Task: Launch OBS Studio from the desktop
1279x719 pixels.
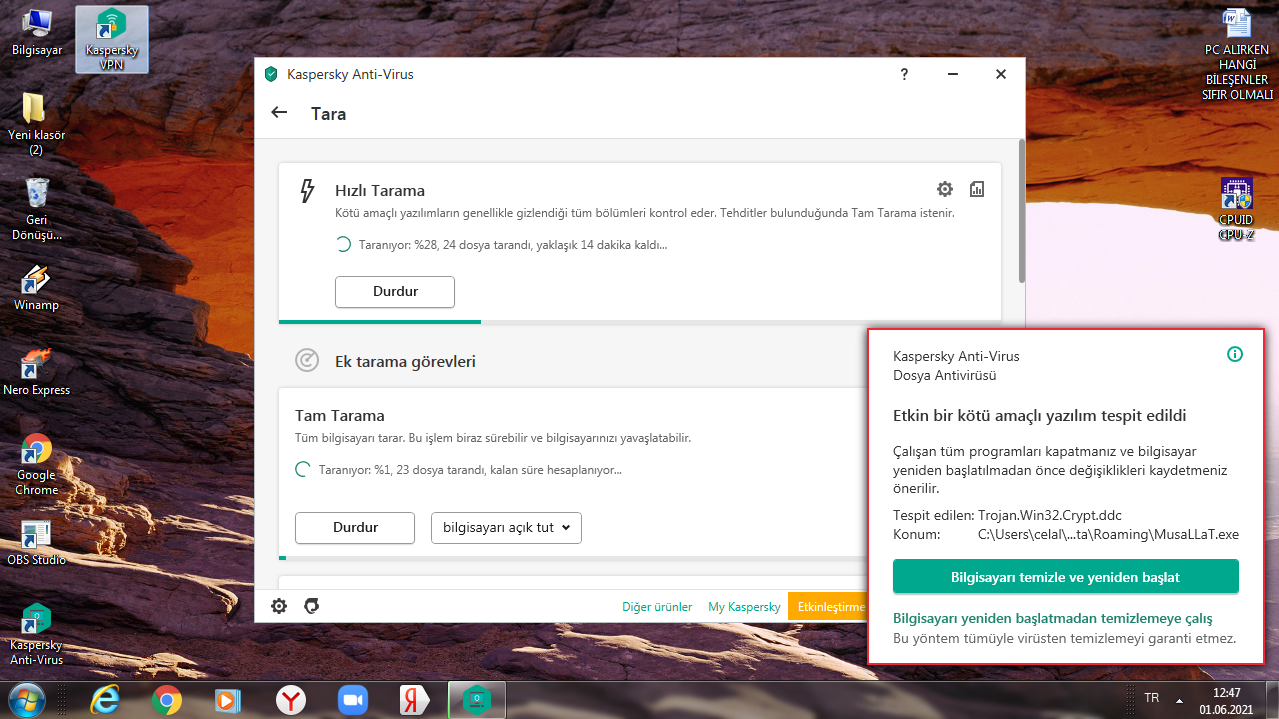Action: coord(36,543)
